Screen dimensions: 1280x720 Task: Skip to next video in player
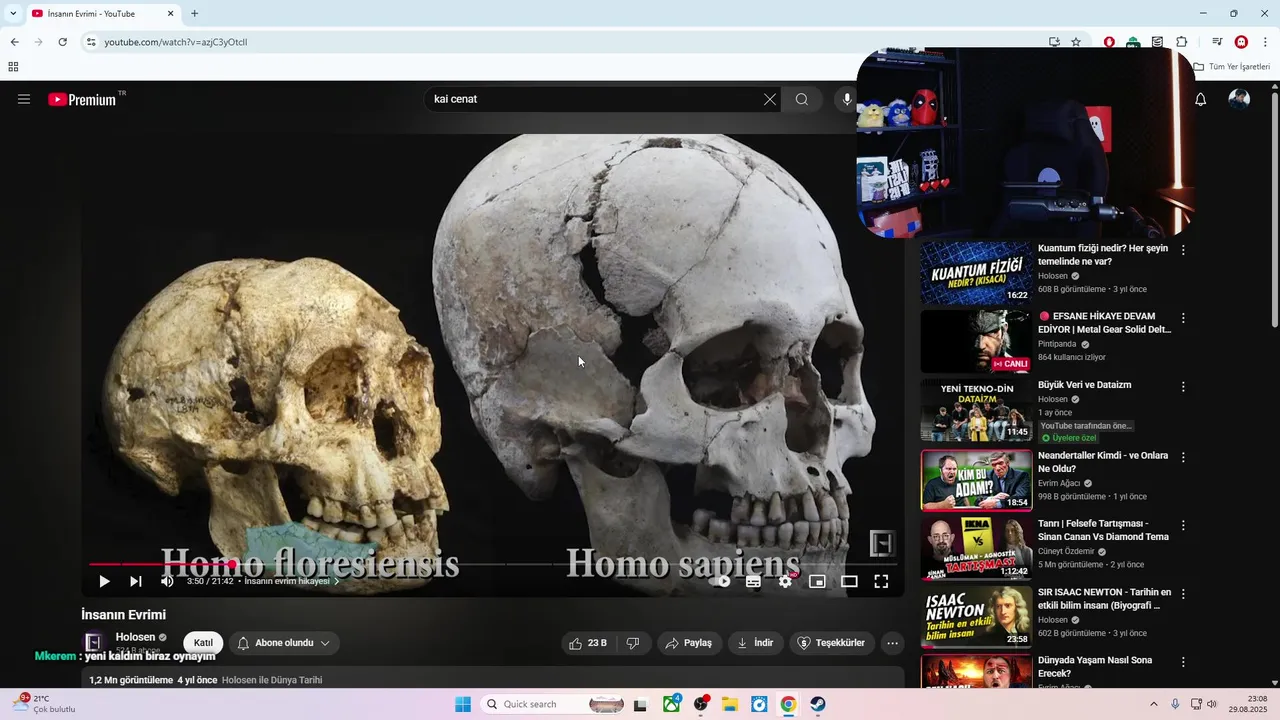click(x=136, y=581)
